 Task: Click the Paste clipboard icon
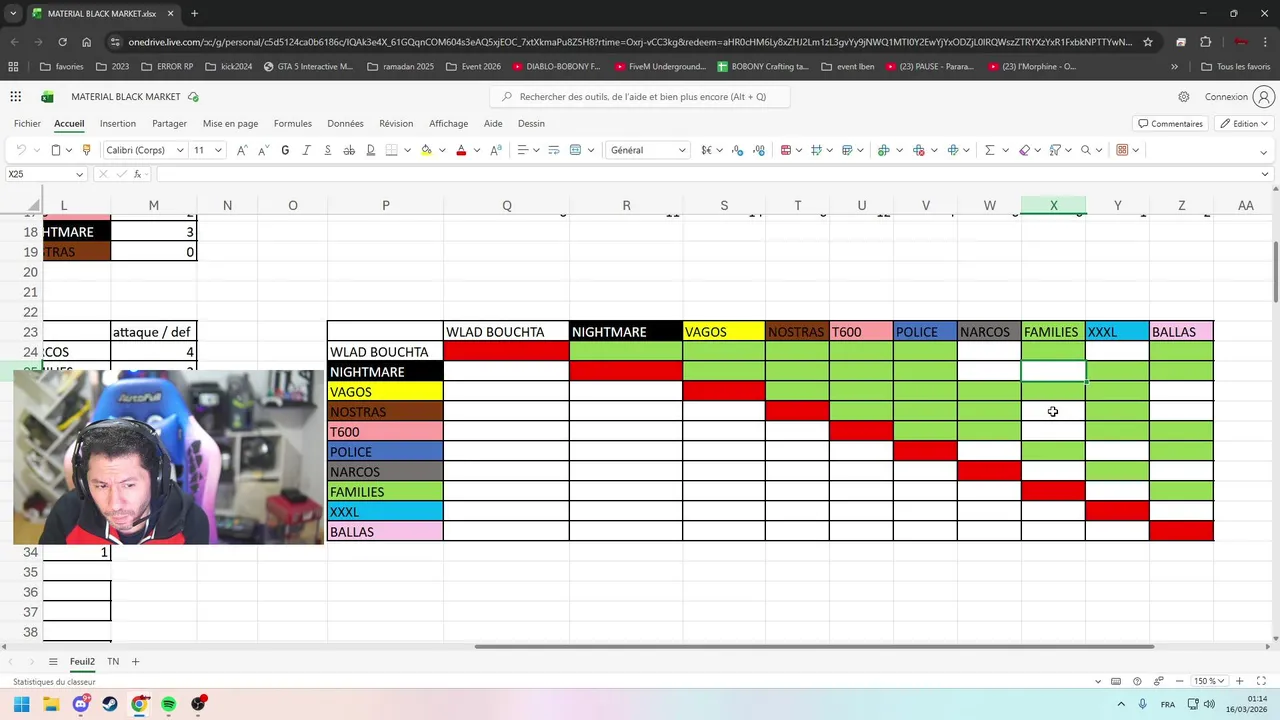pos(56,150)
